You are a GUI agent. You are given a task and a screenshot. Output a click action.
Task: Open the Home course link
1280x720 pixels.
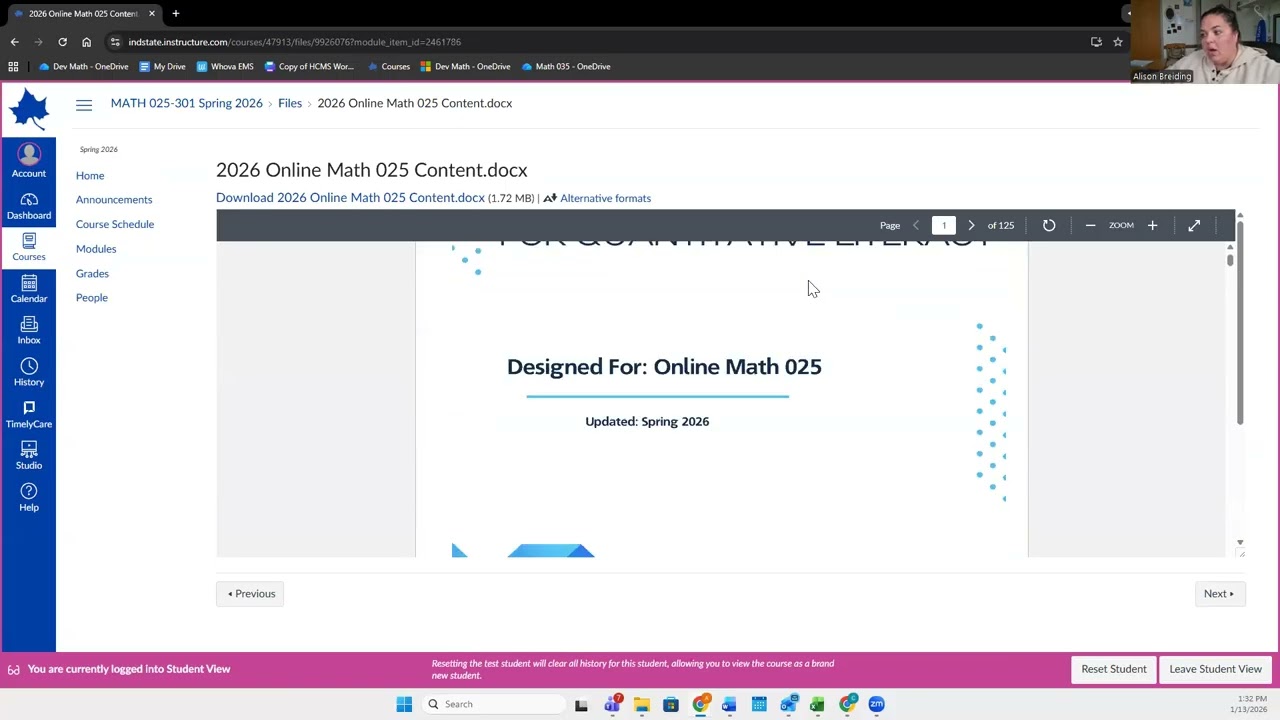pyautogui.click(x=90, y=176)
